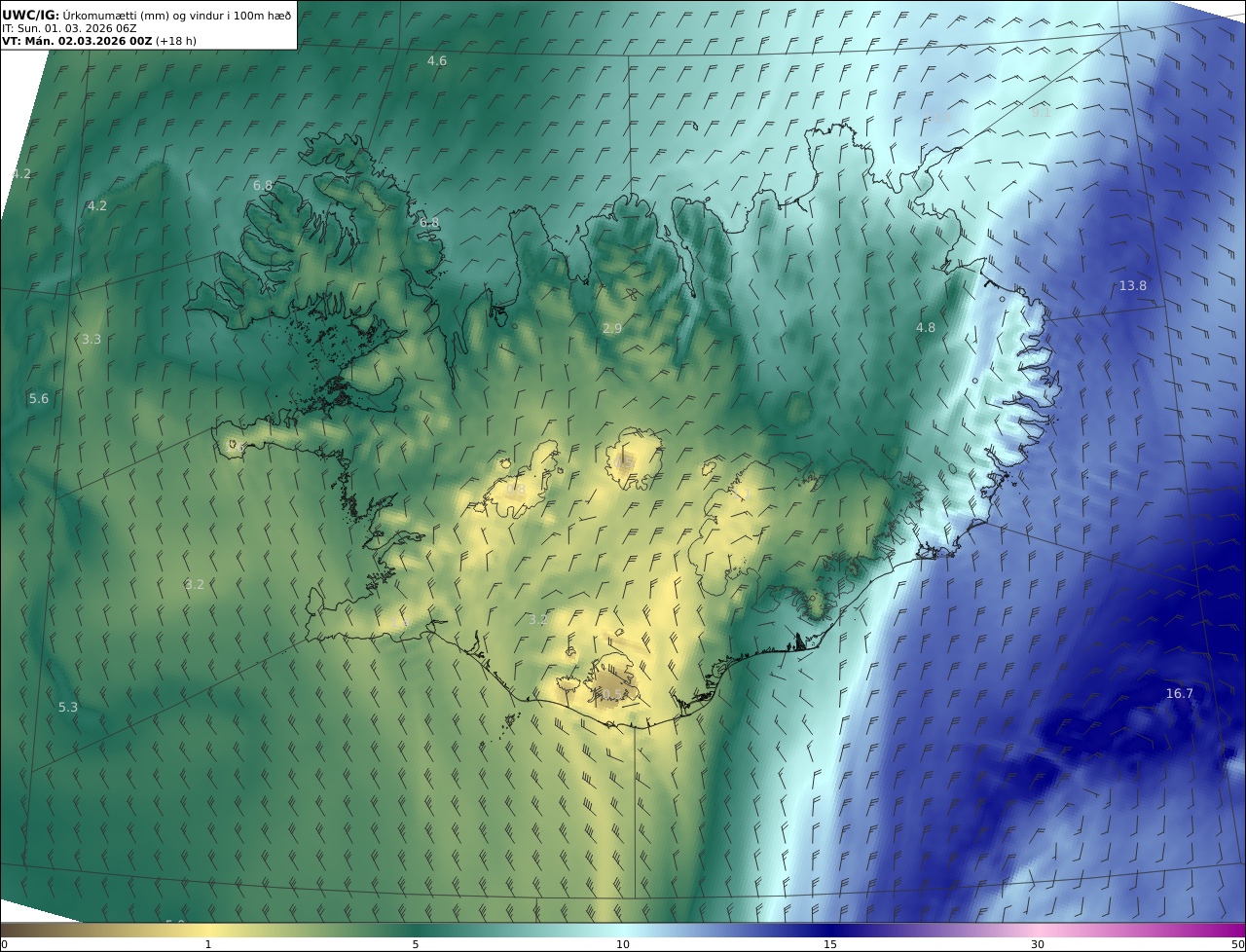Click the colorbar tick label '1'
This screenshot has width=1246, height=952.
click(x=207, y=944)
